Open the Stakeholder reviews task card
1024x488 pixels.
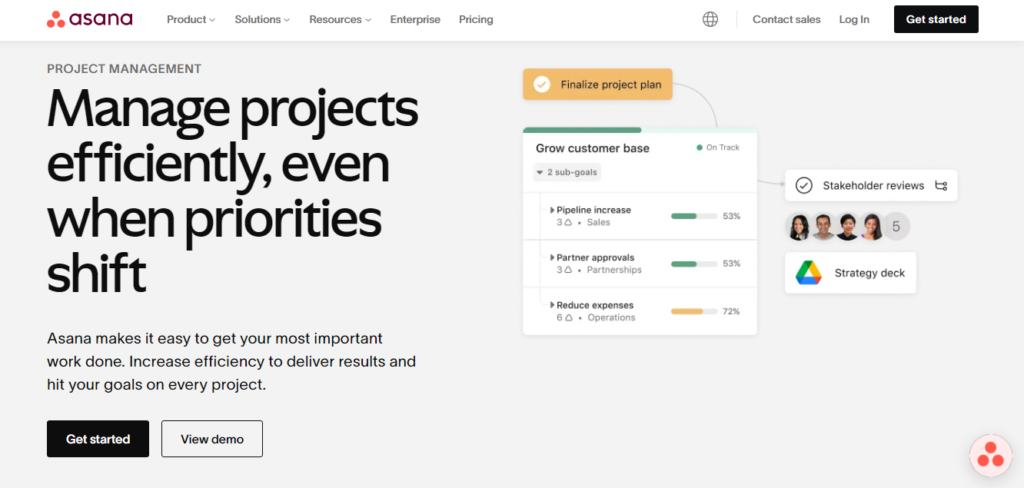click(x=871, y=186)
